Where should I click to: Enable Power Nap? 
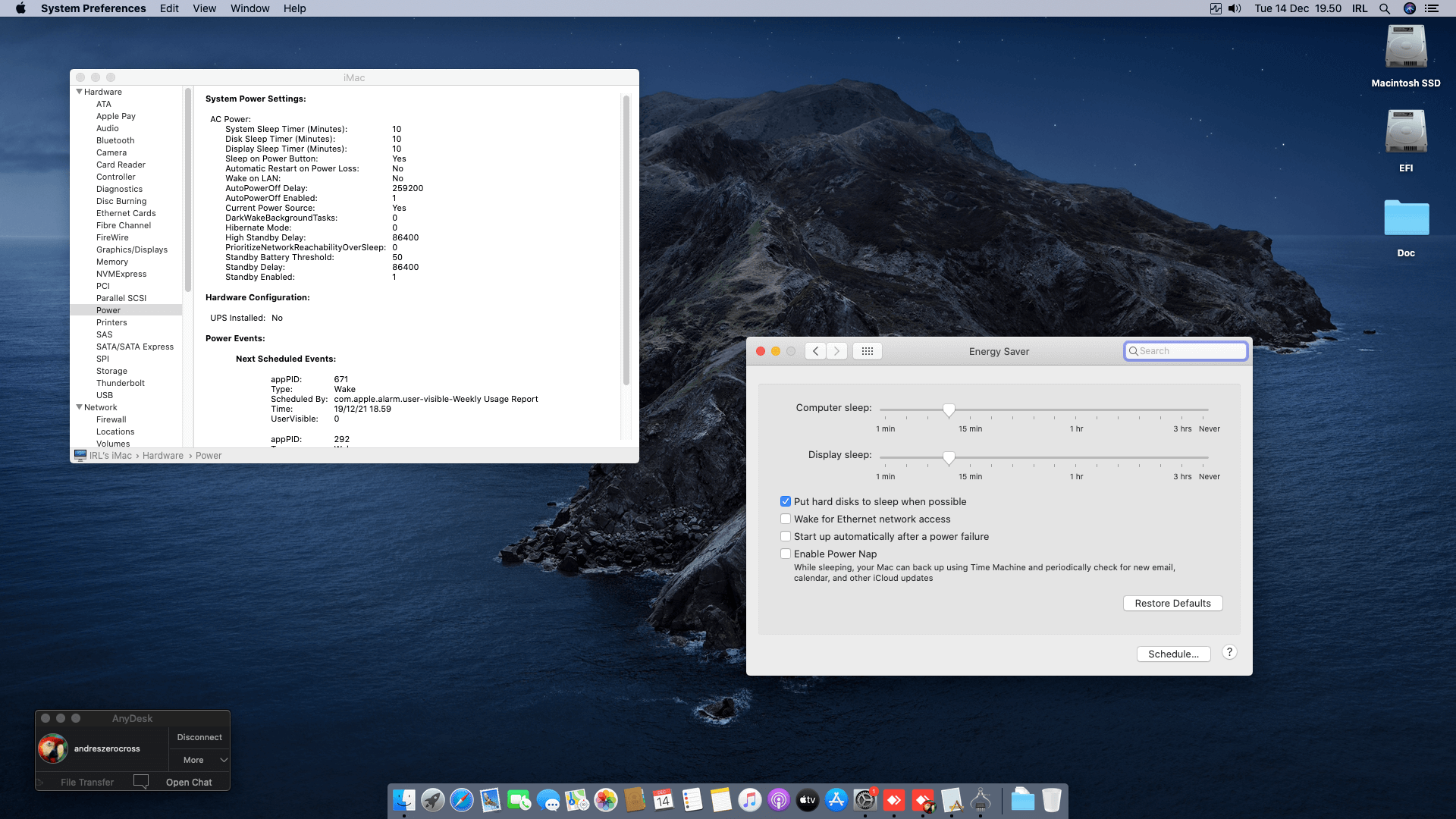coord(786,554)
